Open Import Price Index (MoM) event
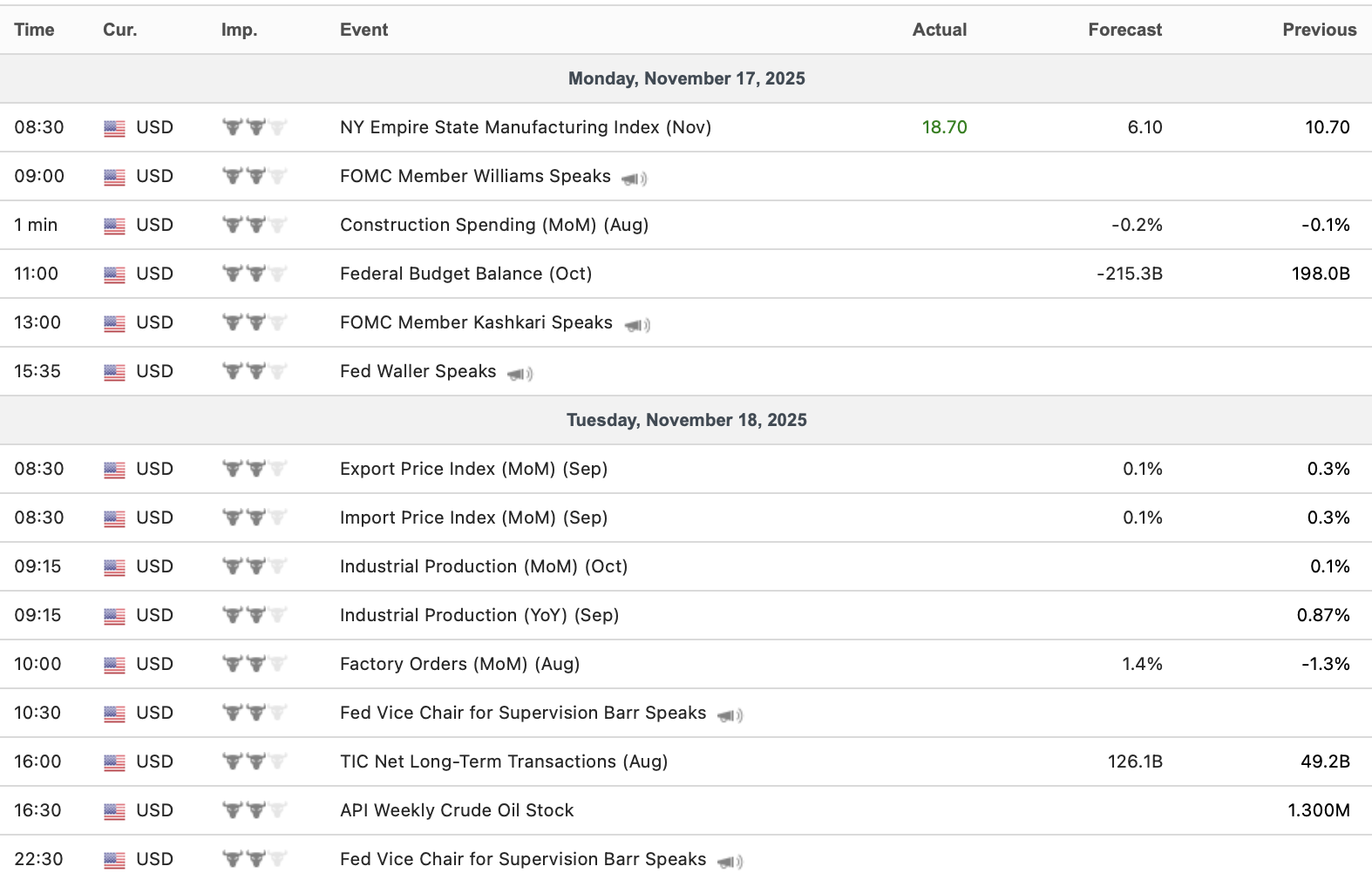Screen dimensions: 1372x873 473,518
